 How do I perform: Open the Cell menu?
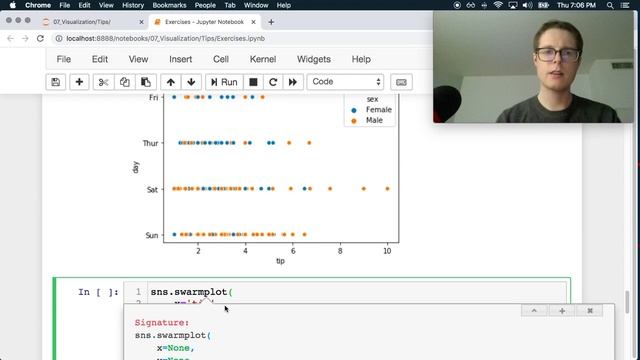tap(221, 59)
